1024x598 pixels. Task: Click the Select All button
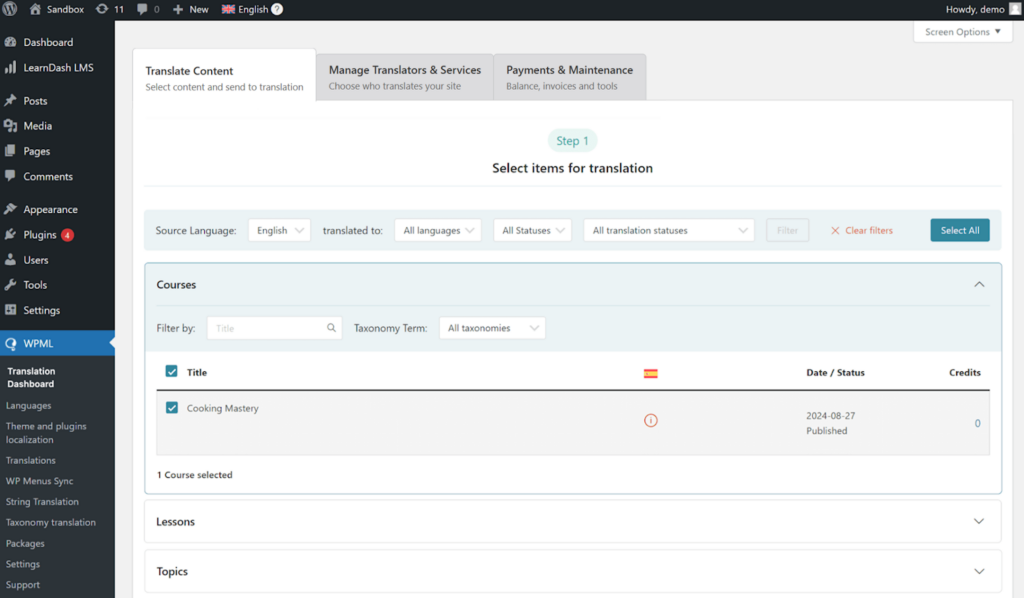[959, 230]
